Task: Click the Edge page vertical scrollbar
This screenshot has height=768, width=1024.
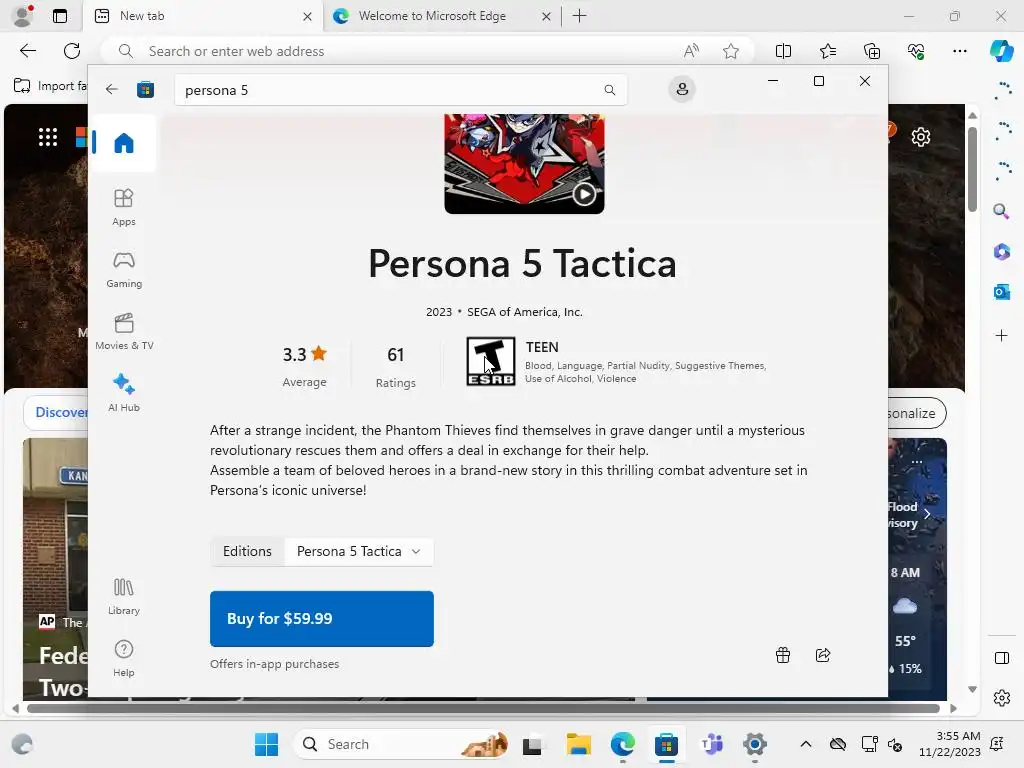Action: pos(972,170)
